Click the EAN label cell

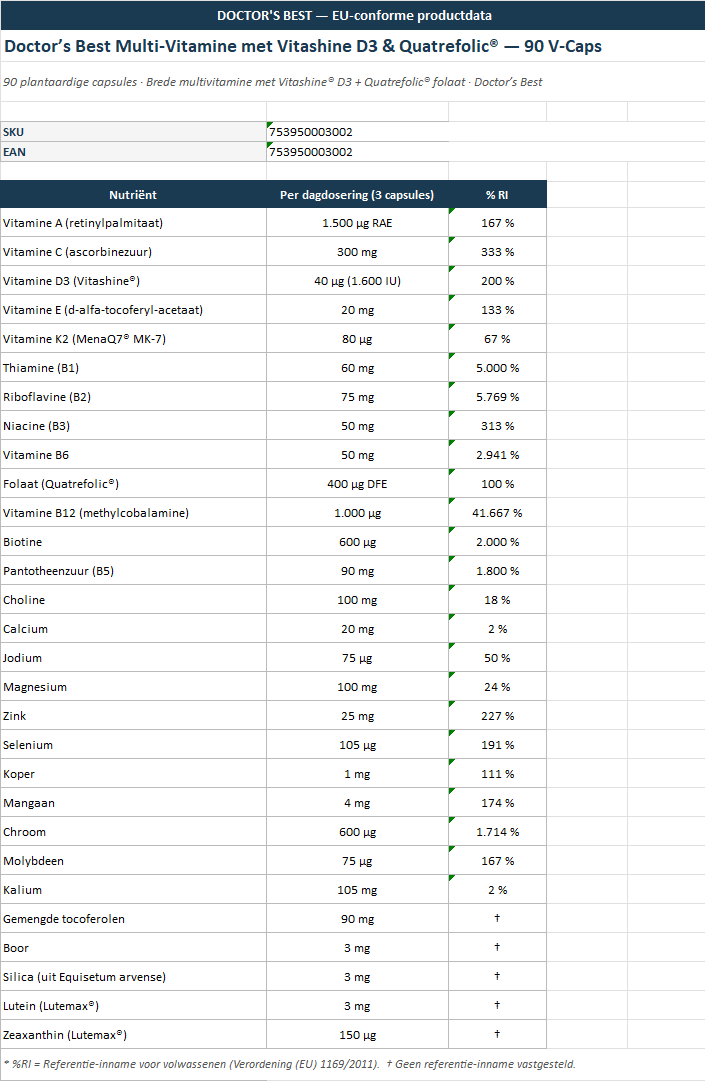tap(133, 152)
